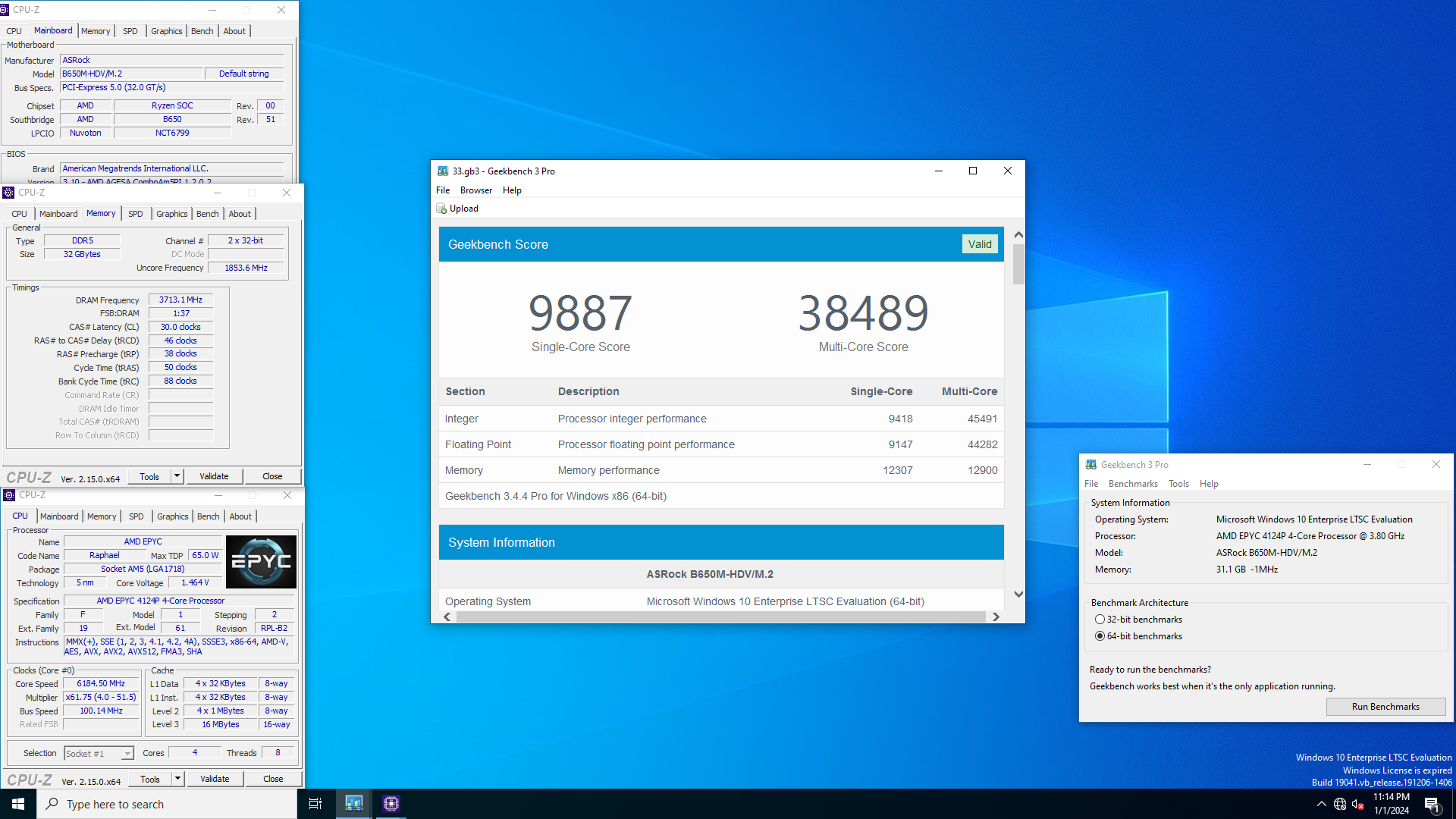Open the muted volume tray icon
This screenshot has height=819, width=1456.
(x=1358, y=804)
